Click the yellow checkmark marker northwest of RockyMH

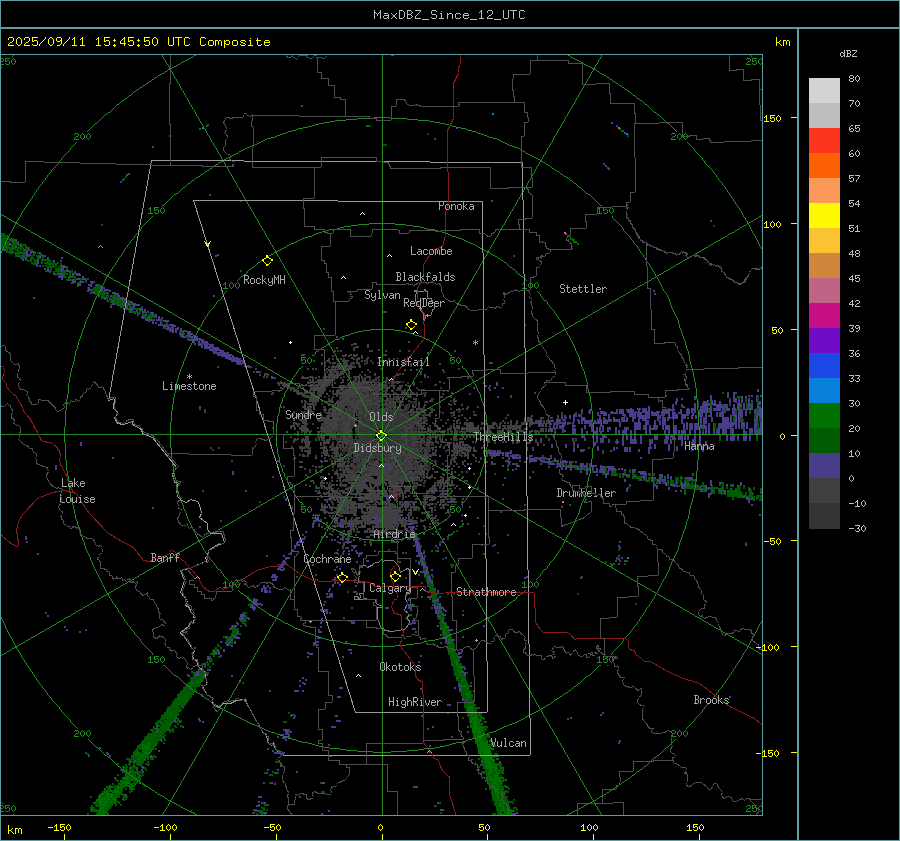208,244
